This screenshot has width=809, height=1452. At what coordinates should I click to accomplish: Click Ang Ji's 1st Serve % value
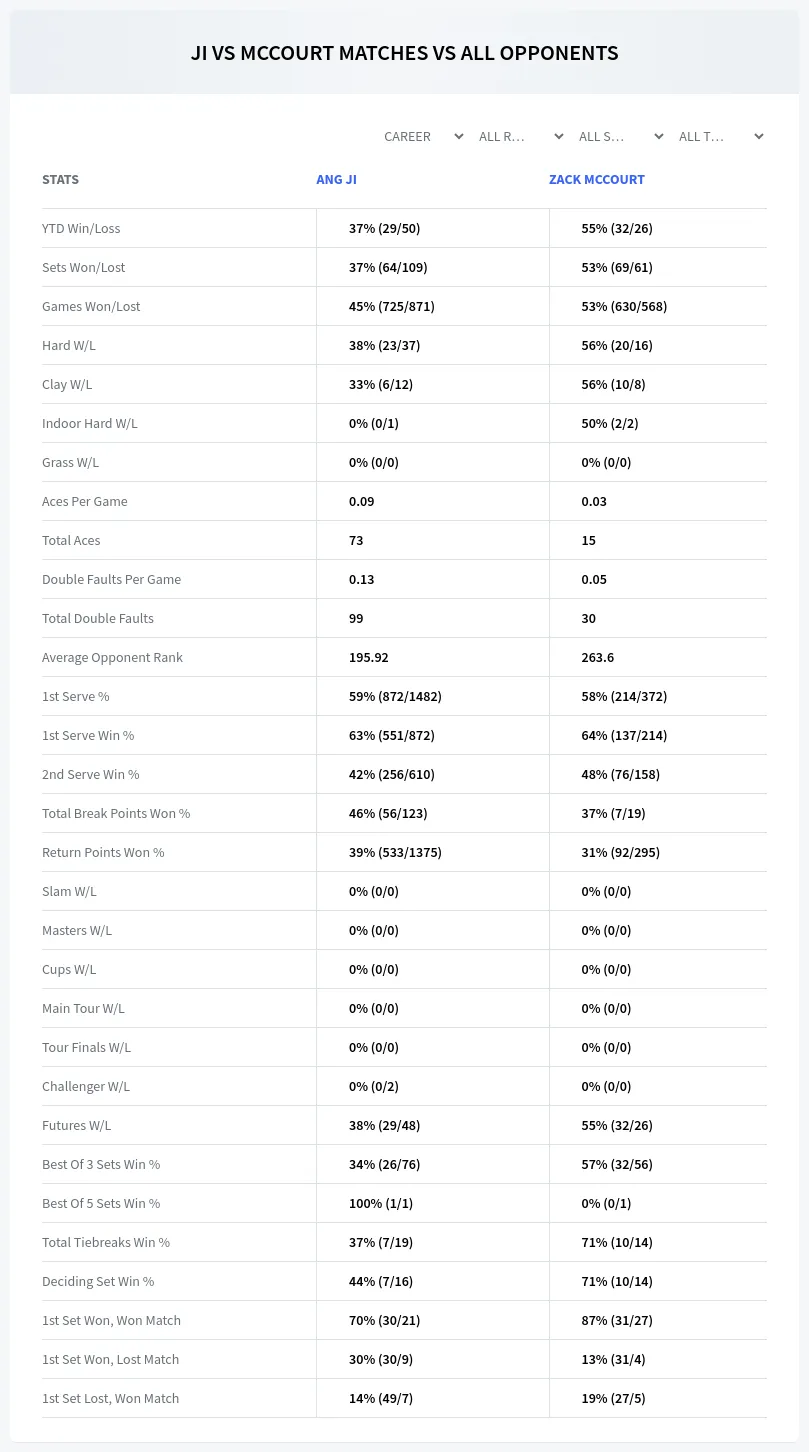pos(395,697)
